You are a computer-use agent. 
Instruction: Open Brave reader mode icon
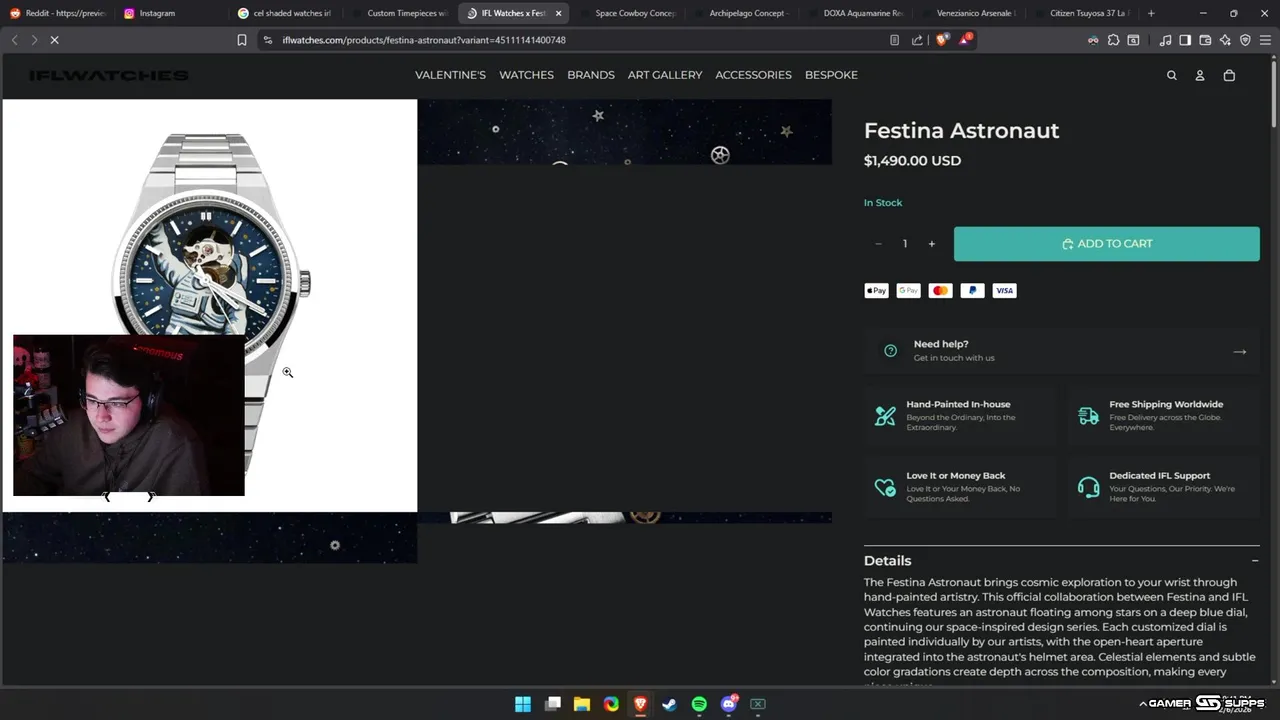pos(894,40)
